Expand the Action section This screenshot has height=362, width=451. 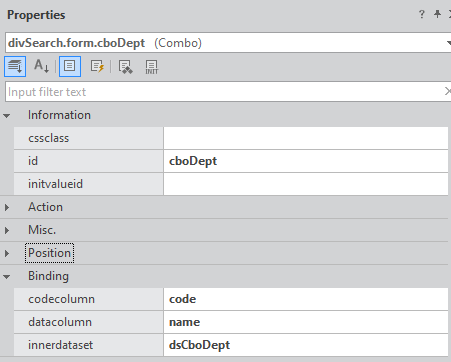click(7, 207)
